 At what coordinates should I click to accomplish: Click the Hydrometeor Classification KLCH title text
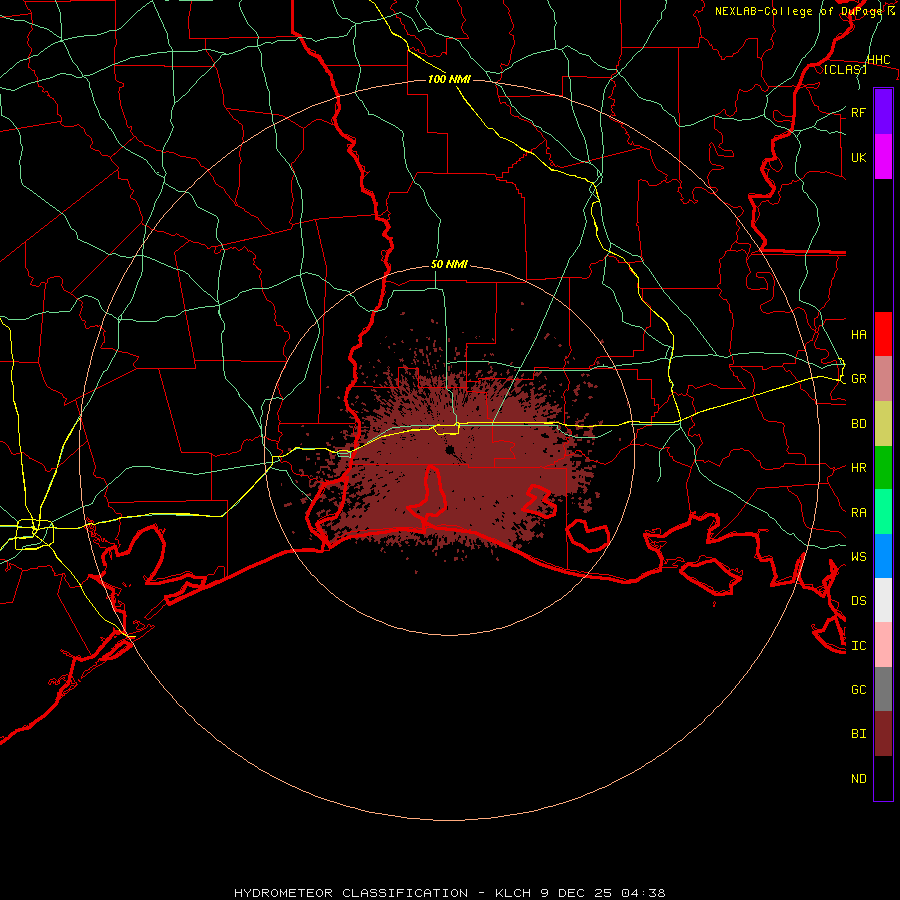(449, 893)
